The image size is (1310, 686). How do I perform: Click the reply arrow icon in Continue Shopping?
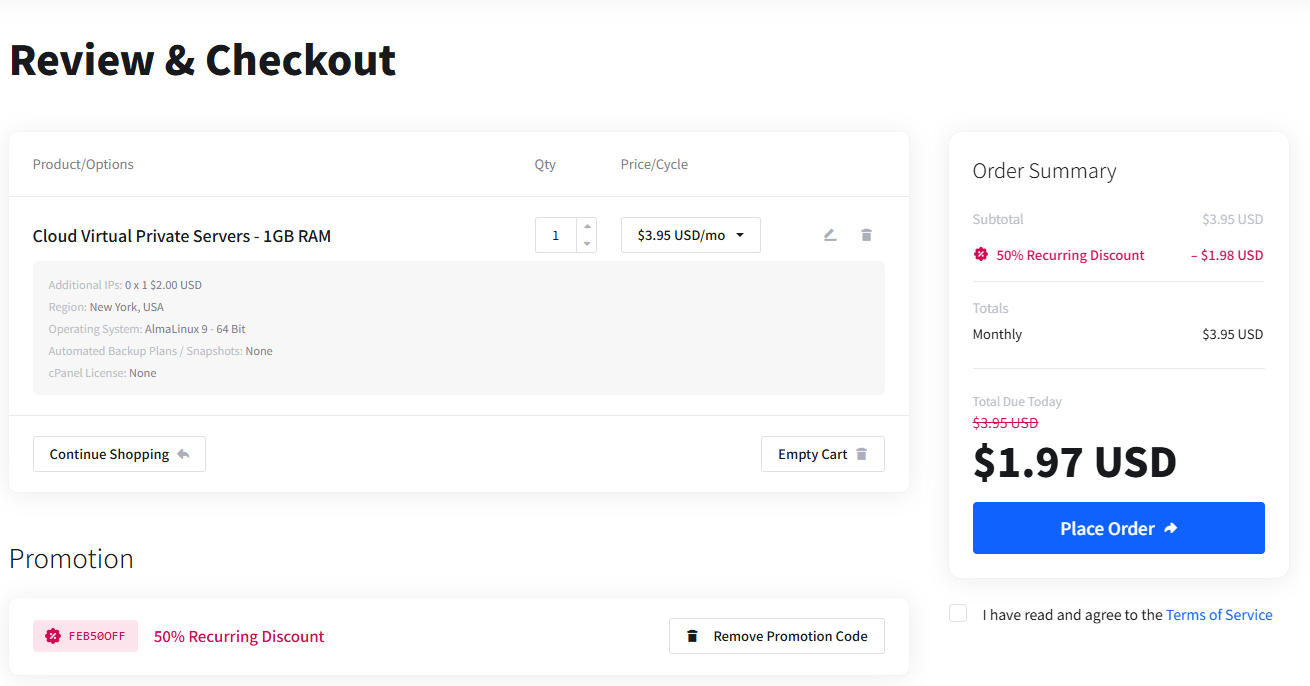183,454
